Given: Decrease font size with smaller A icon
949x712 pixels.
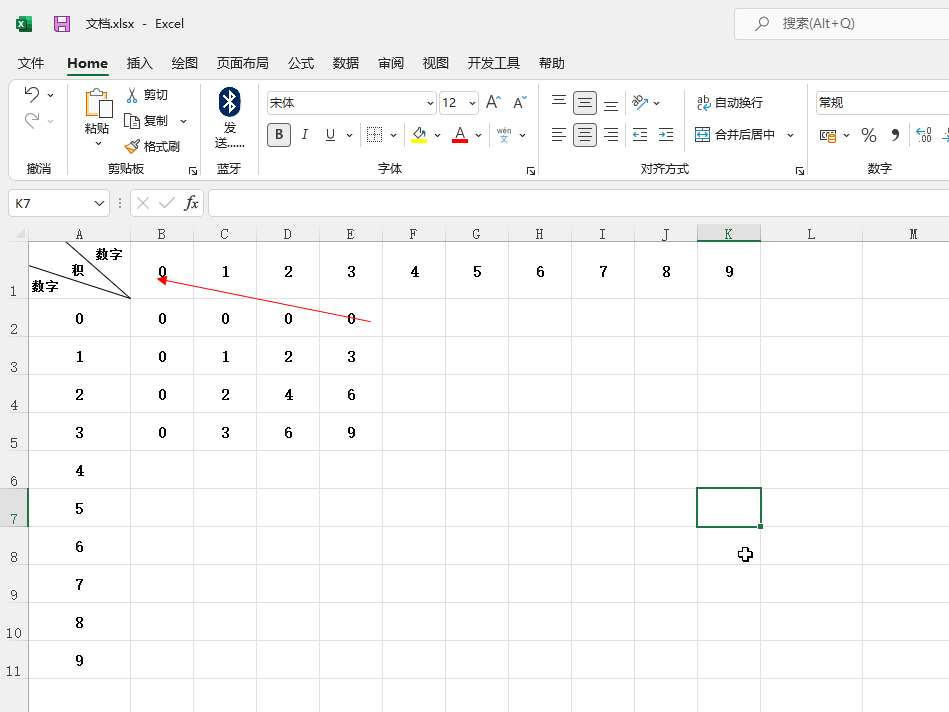Looking at the screenshot, I should [x=520, y=102].
